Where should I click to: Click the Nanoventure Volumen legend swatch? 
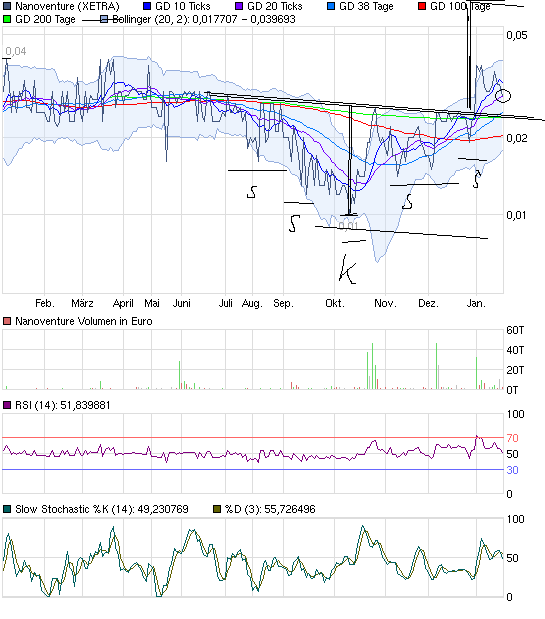pos(7,321)
